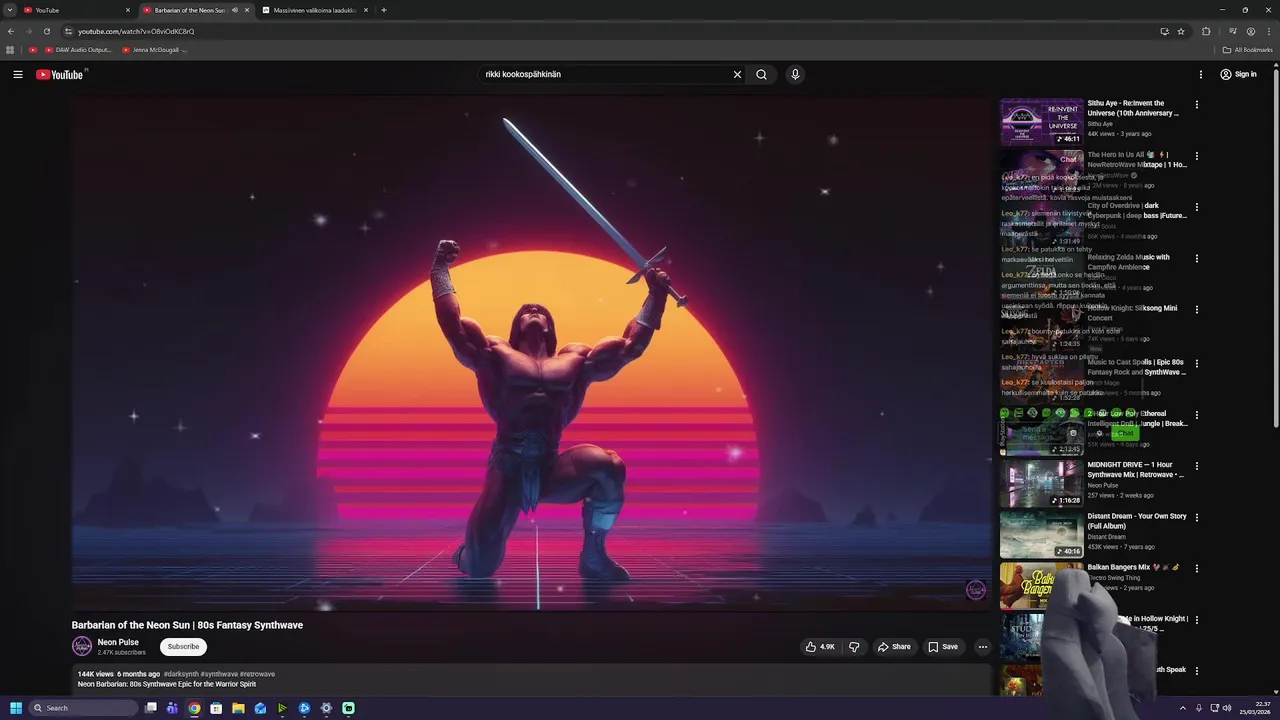The height and width of the screenshot is (720, 1280).
Task: Open options for Relaxing Zelda Music video
Action: 1196,258
